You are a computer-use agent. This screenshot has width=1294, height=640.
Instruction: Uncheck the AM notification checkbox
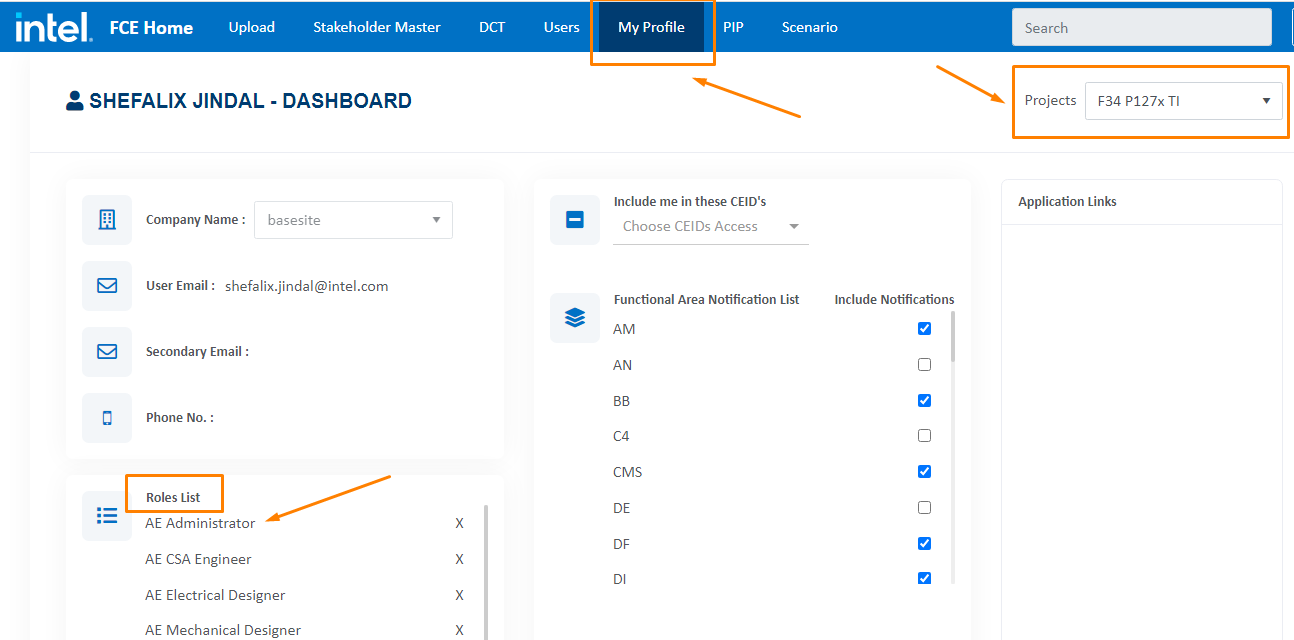924,329
